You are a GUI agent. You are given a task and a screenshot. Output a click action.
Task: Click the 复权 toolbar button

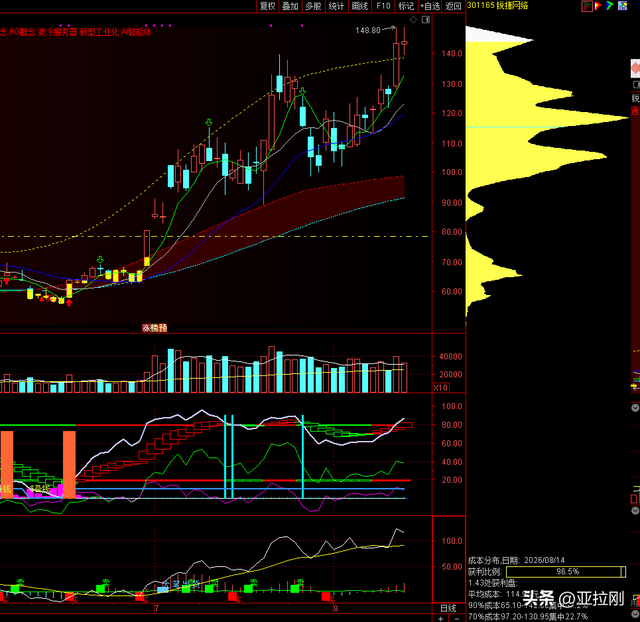point(268,6)
